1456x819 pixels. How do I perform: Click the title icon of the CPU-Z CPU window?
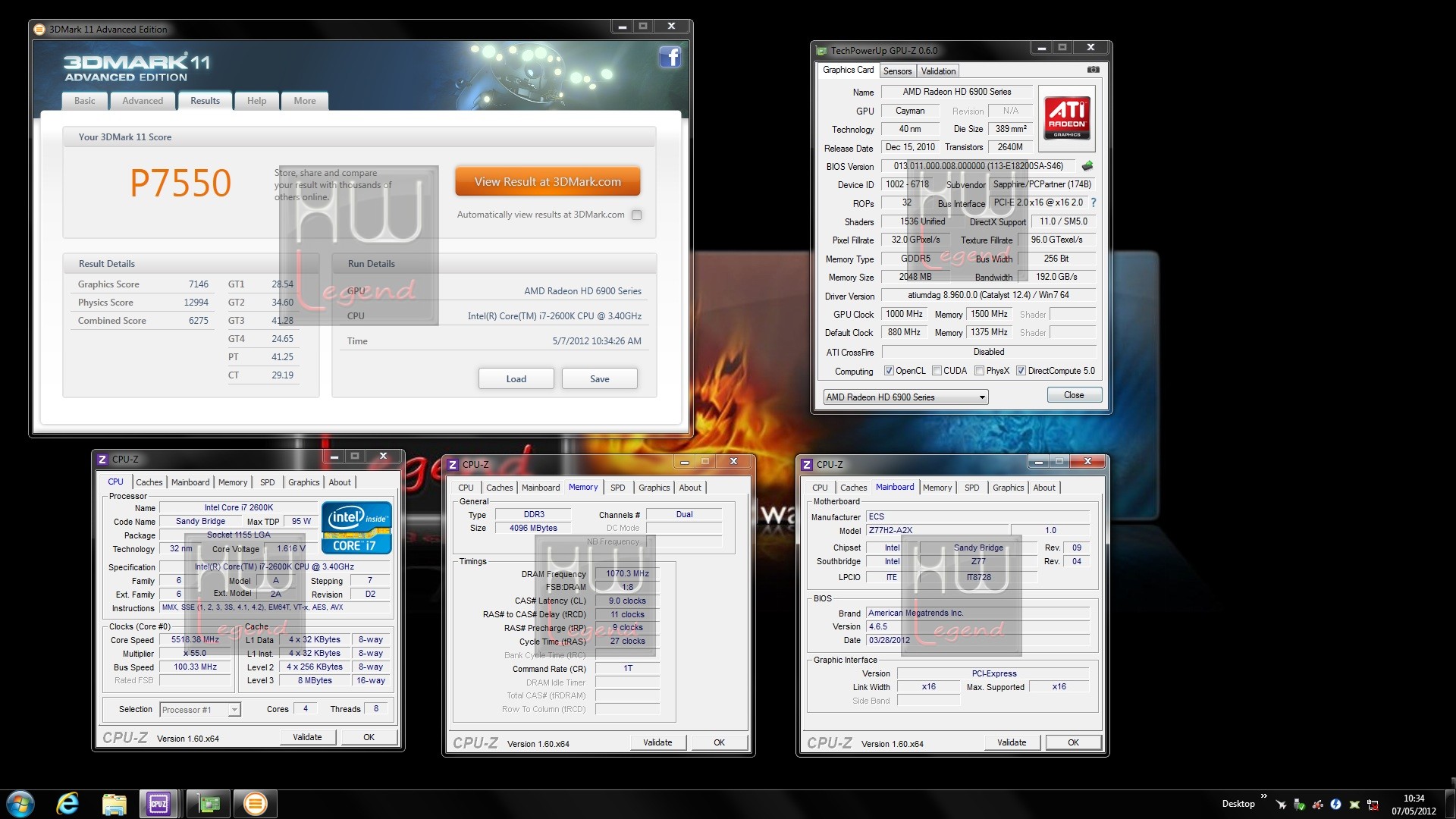pyautogui.click(x=102, y=459)
